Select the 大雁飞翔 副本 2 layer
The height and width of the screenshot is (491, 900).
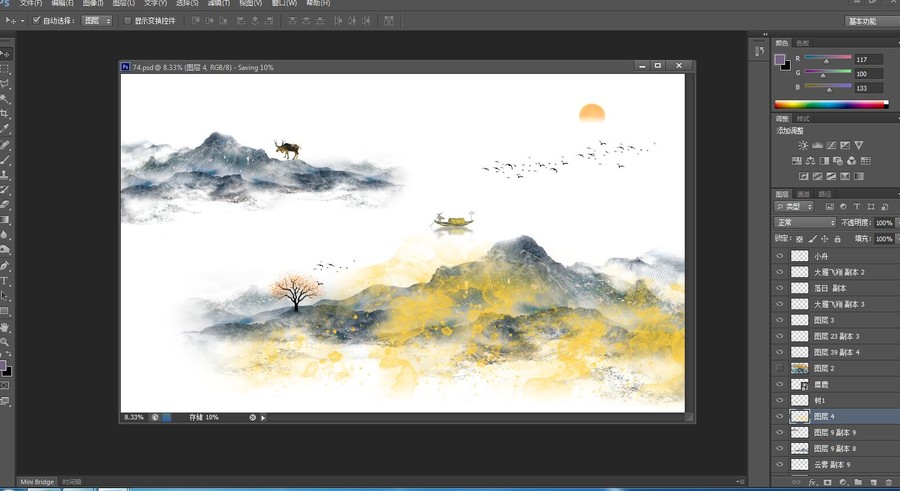pyautogui.click(x=837, y=272)
